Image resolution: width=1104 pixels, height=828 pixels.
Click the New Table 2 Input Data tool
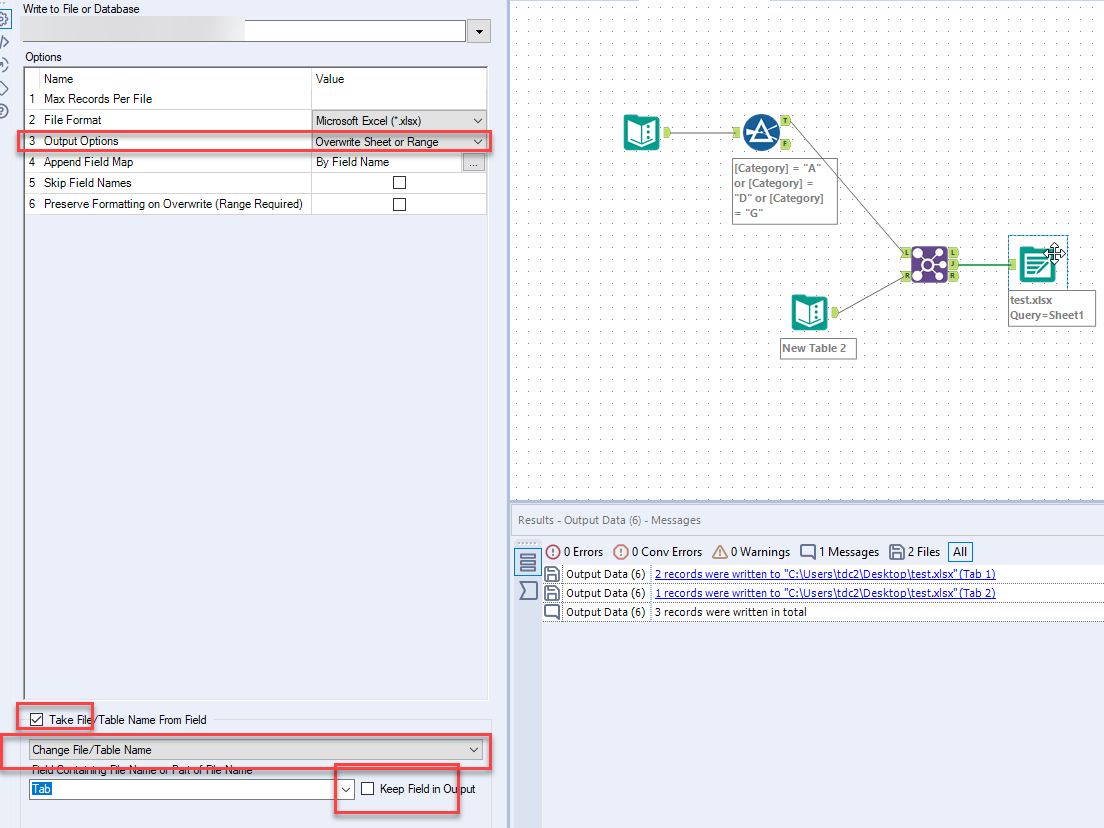(808, 312)
